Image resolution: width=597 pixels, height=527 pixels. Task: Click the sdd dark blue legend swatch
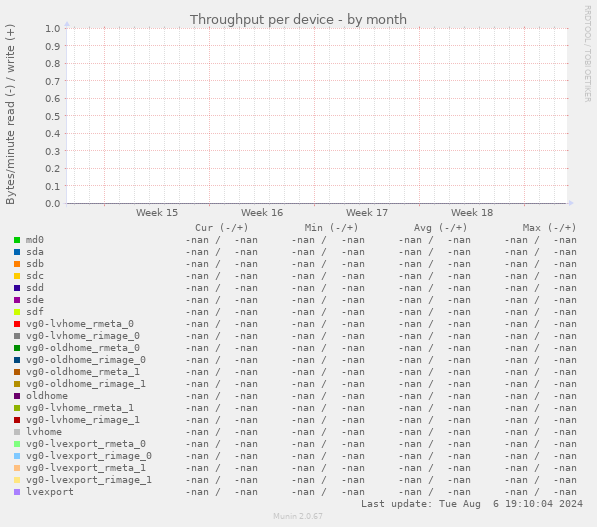[17, 288]
